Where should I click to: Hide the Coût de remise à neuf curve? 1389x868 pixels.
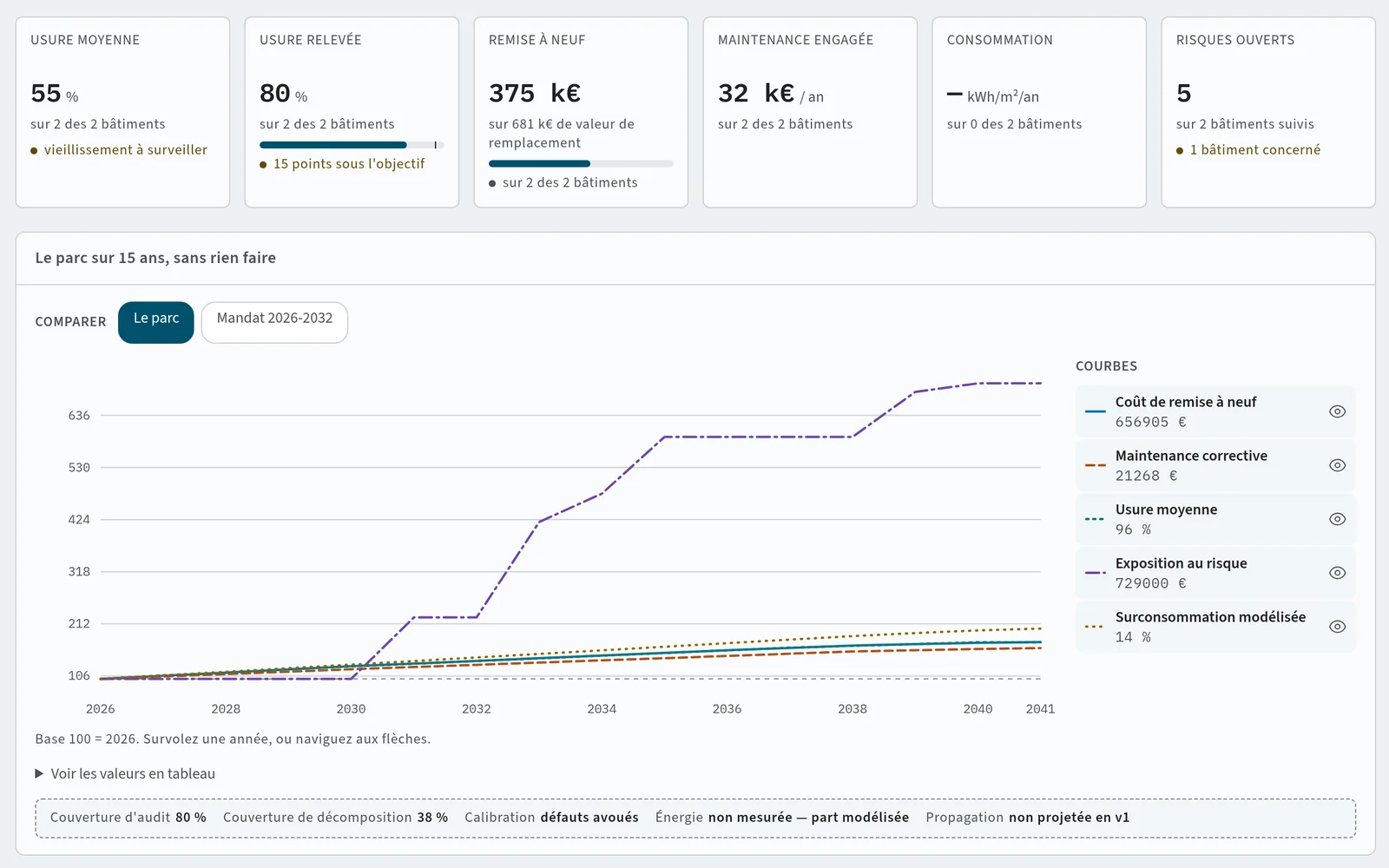[x=1337, y=411]
